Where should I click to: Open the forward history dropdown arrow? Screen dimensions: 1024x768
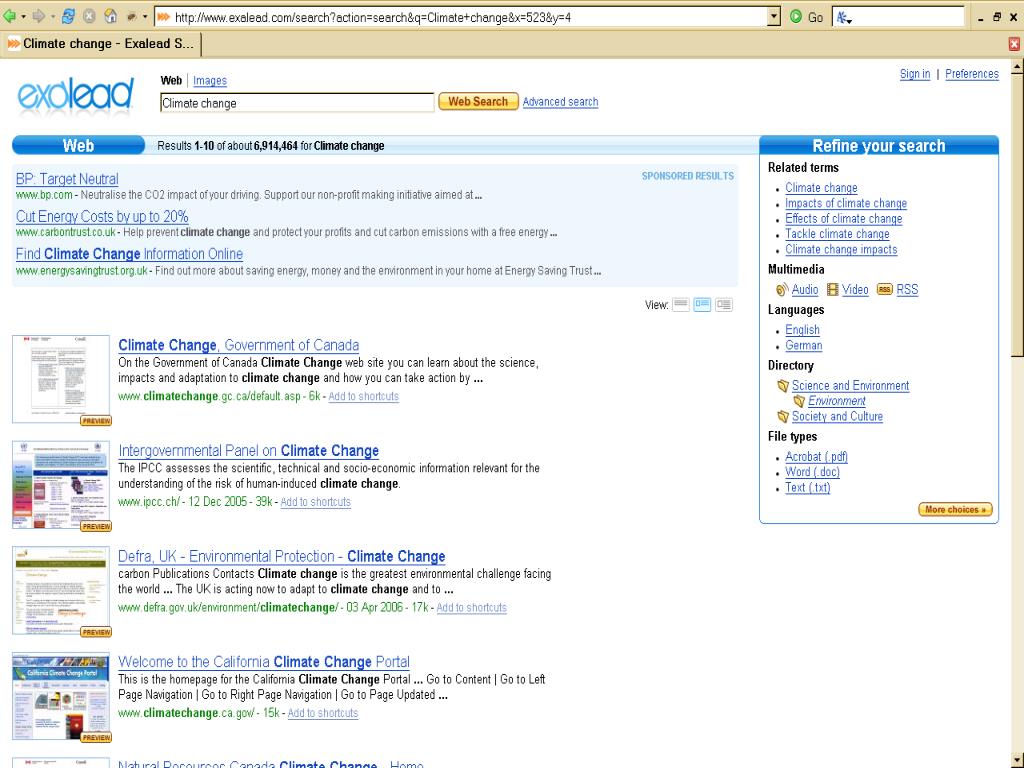(53, 17)
